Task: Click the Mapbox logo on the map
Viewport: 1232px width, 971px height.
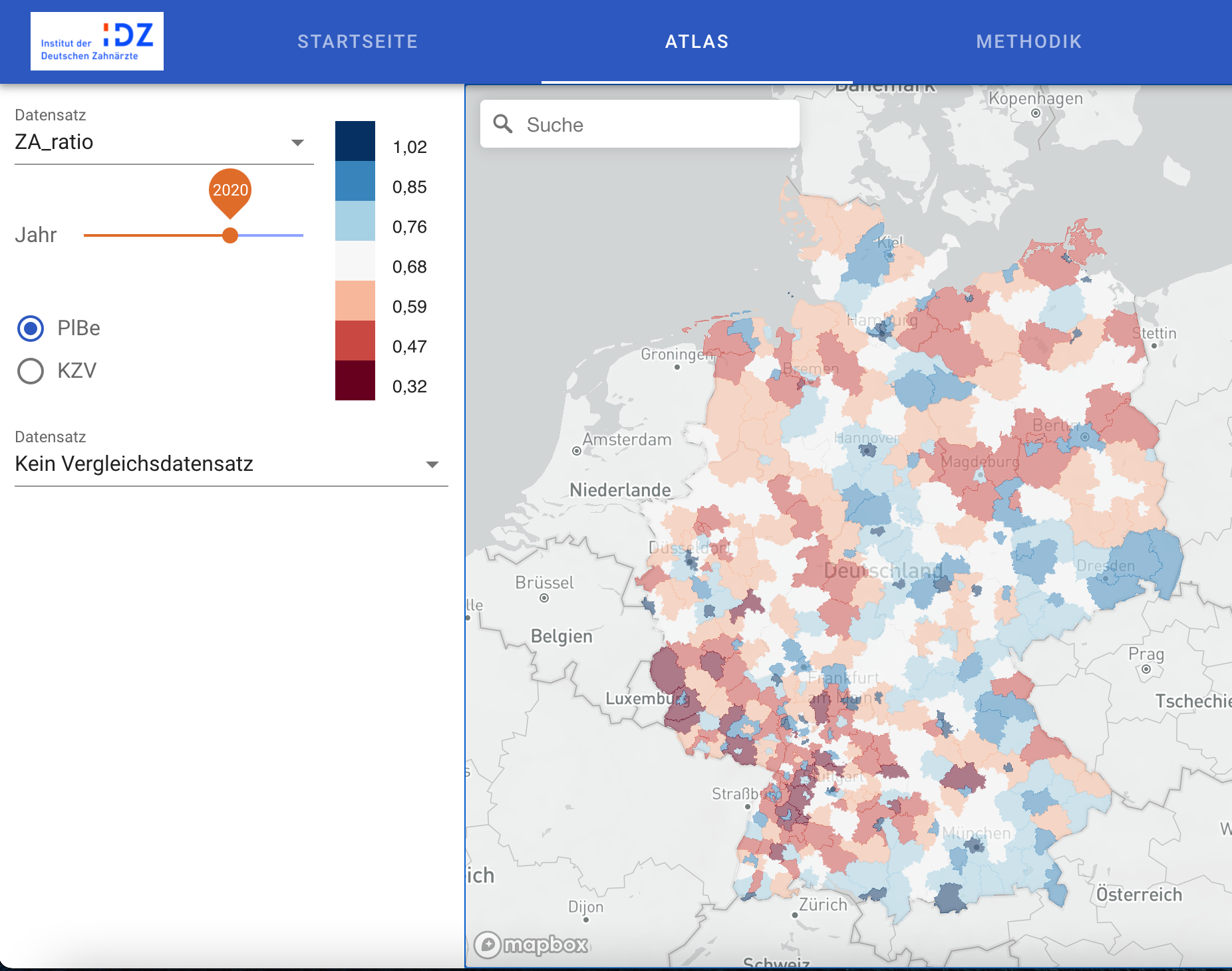Action: pos(532,944)
